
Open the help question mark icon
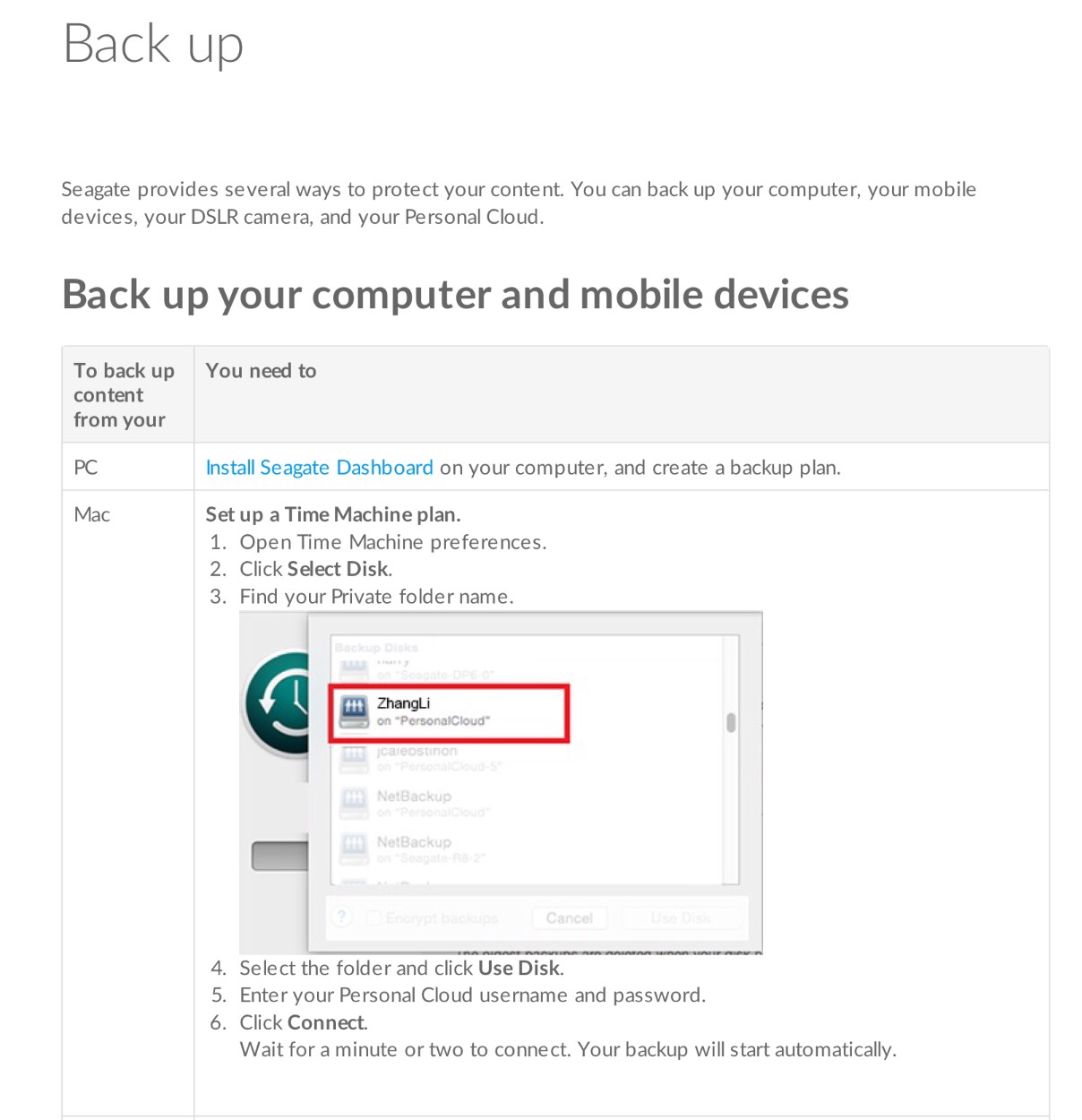[x=341, y=918]
